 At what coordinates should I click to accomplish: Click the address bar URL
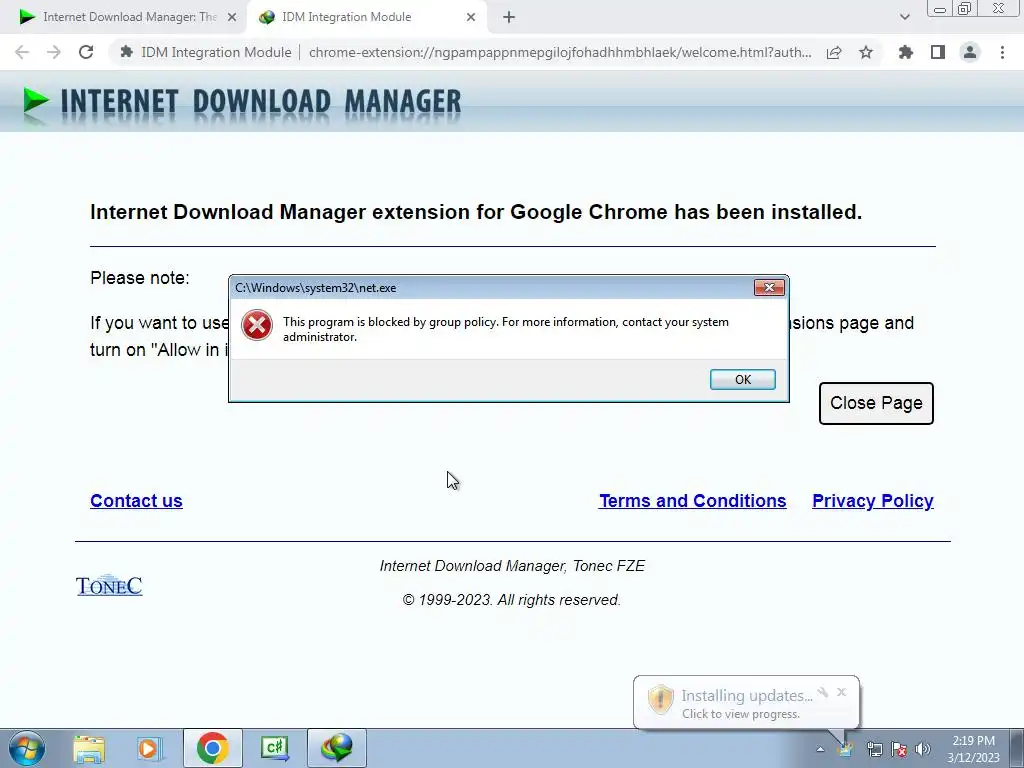click(x=560, y=52)
